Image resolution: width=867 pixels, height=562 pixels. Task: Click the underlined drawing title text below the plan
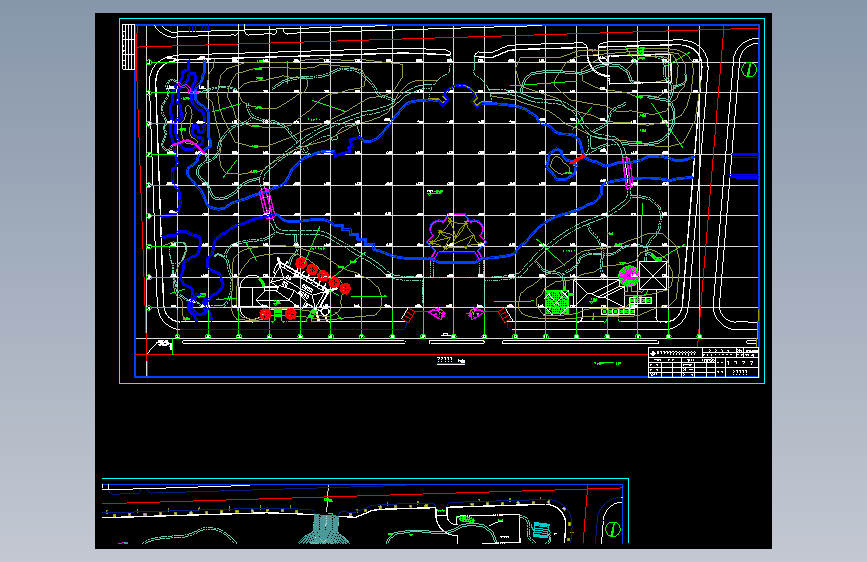coord(451,361)
